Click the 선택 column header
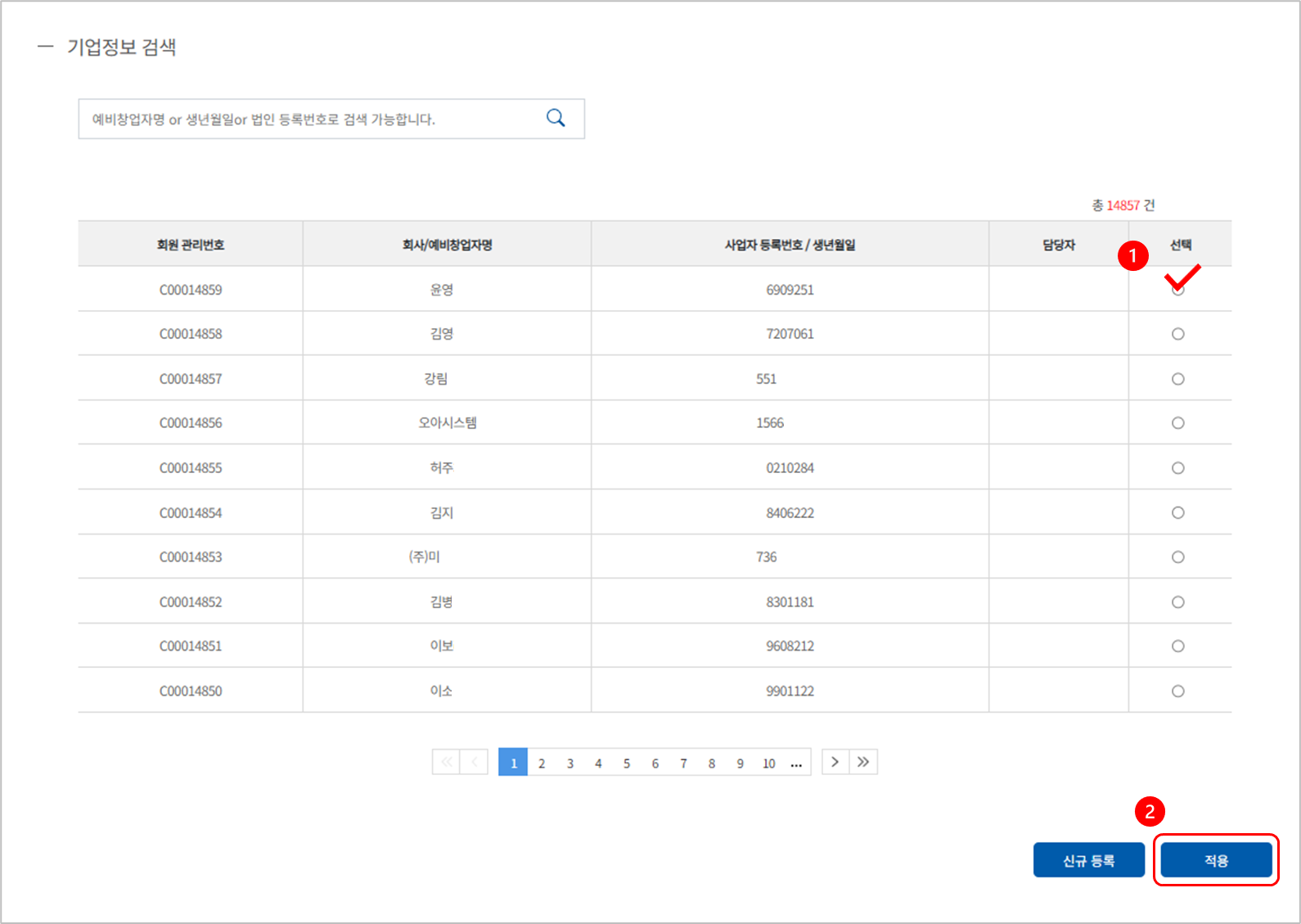1301x924 pixels. pyautogui.click(x=1180, y=245)
